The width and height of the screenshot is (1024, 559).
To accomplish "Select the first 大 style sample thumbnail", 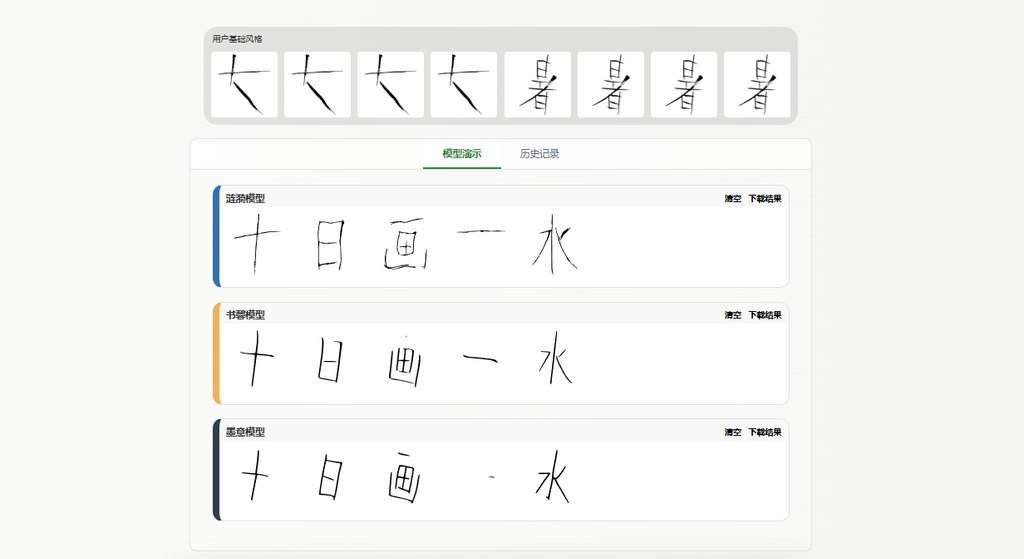I will pyautogui.click(x=244, y=85).
